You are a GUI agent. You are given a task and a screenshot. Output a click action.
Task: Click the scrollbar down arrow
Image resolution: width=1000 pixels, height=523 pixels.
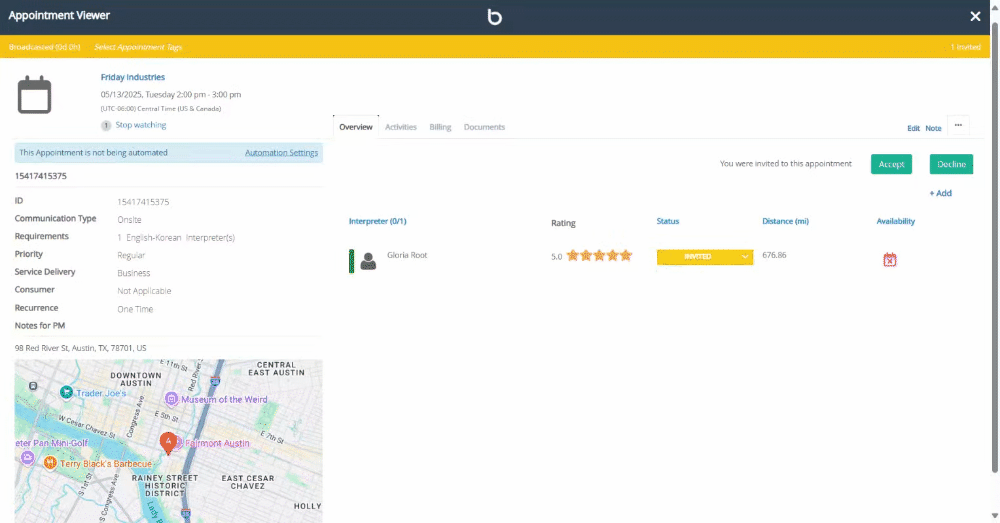coord(994,516)
